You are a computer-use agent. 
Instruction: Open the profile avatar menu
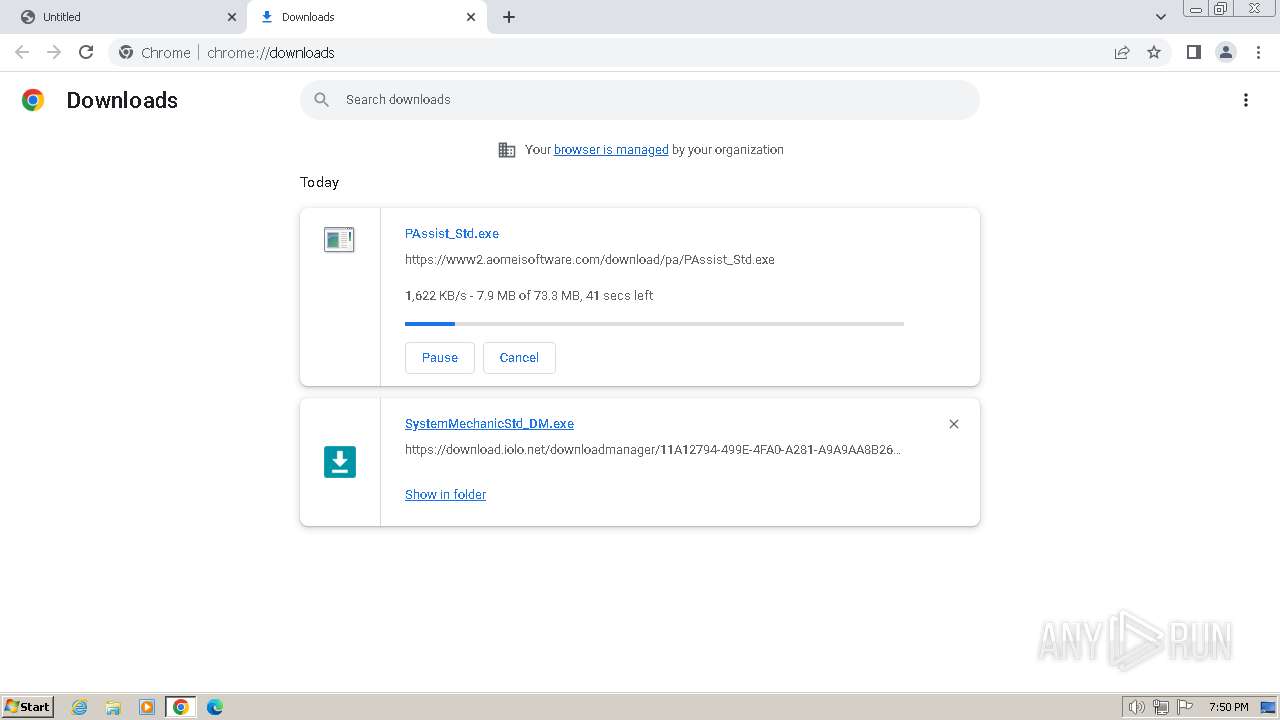(x=1226, y=52)
